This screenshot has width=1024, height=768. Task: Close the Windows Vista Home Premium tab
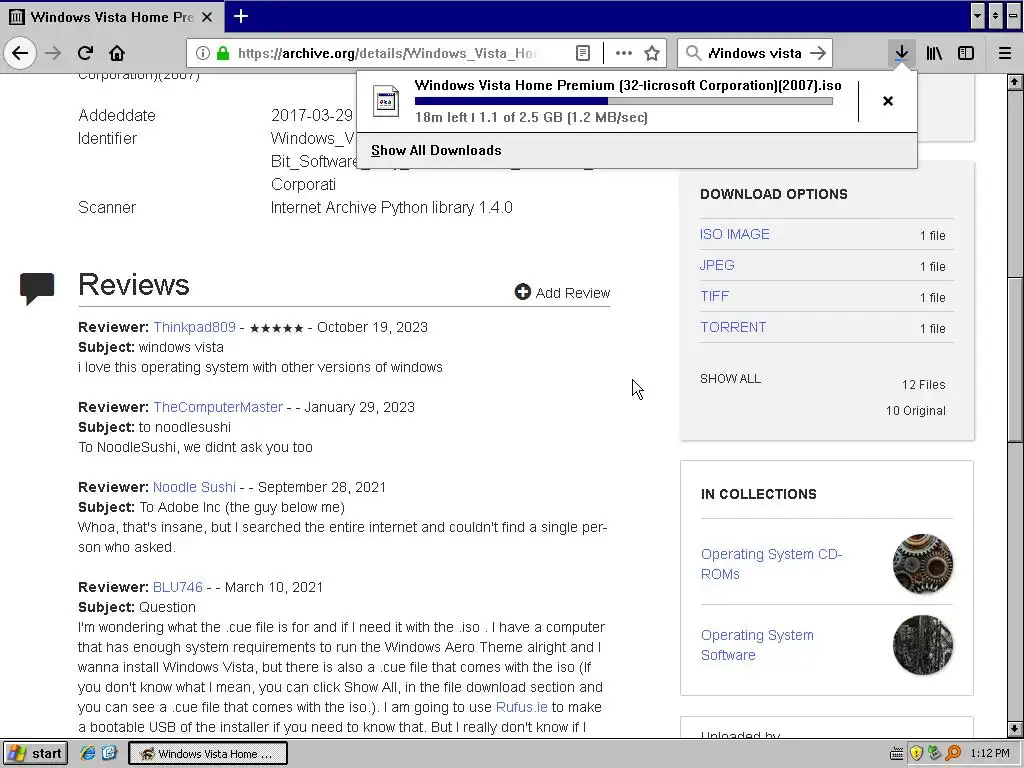coord(207,17)
